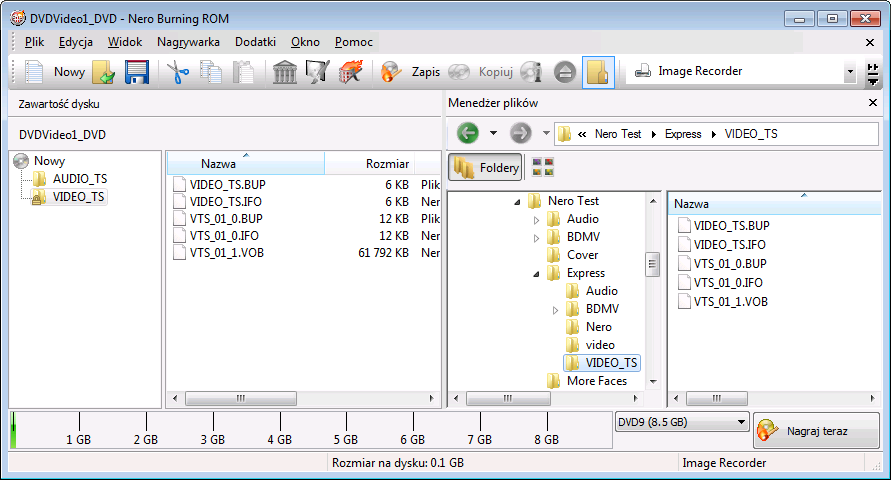Click the New compilation document icon
Viewport: 891px width, 480px height.
[x=34, y=72]
